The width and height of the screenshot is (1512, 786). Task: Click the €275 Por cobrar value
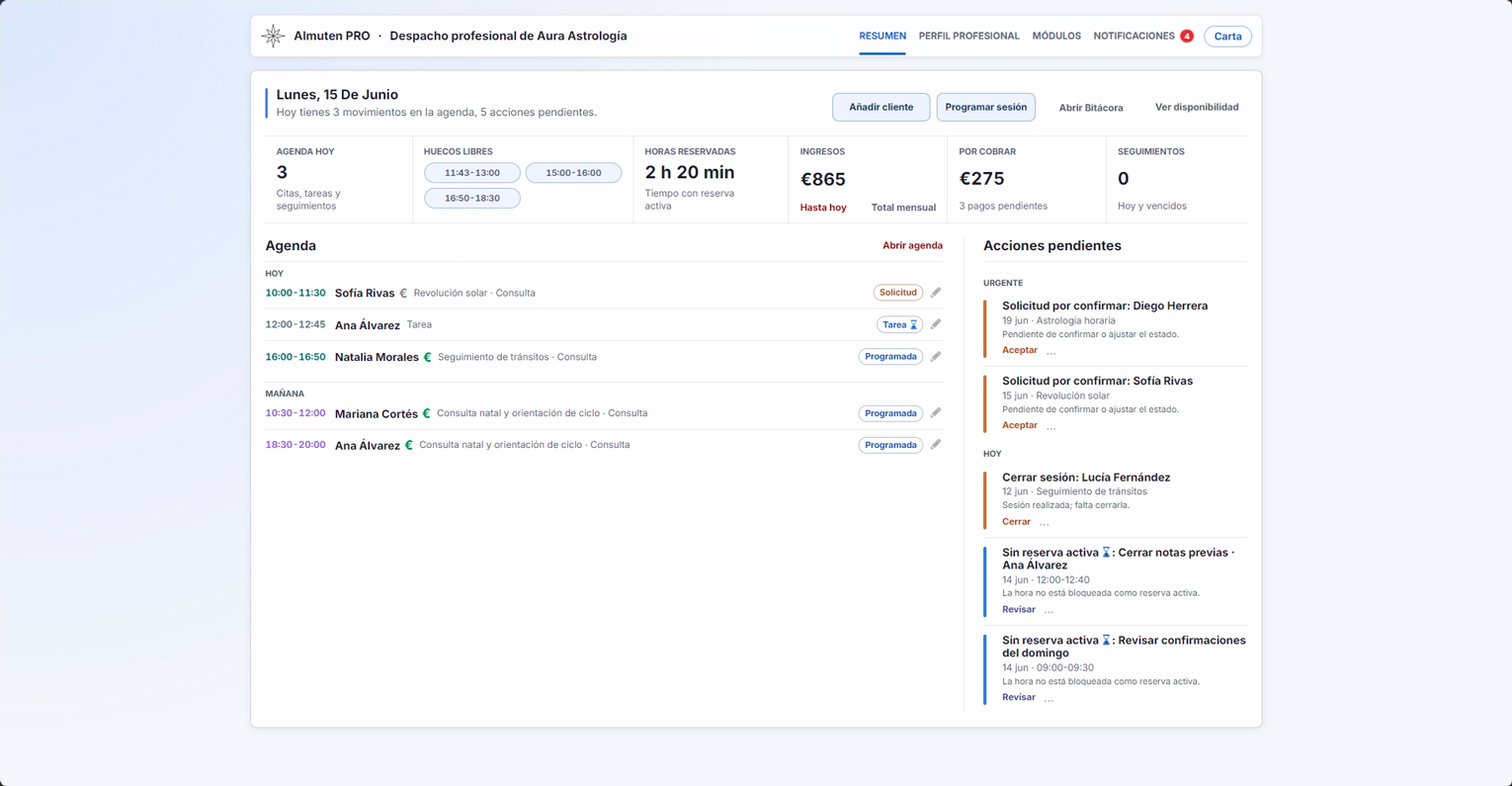click(982, 179)
